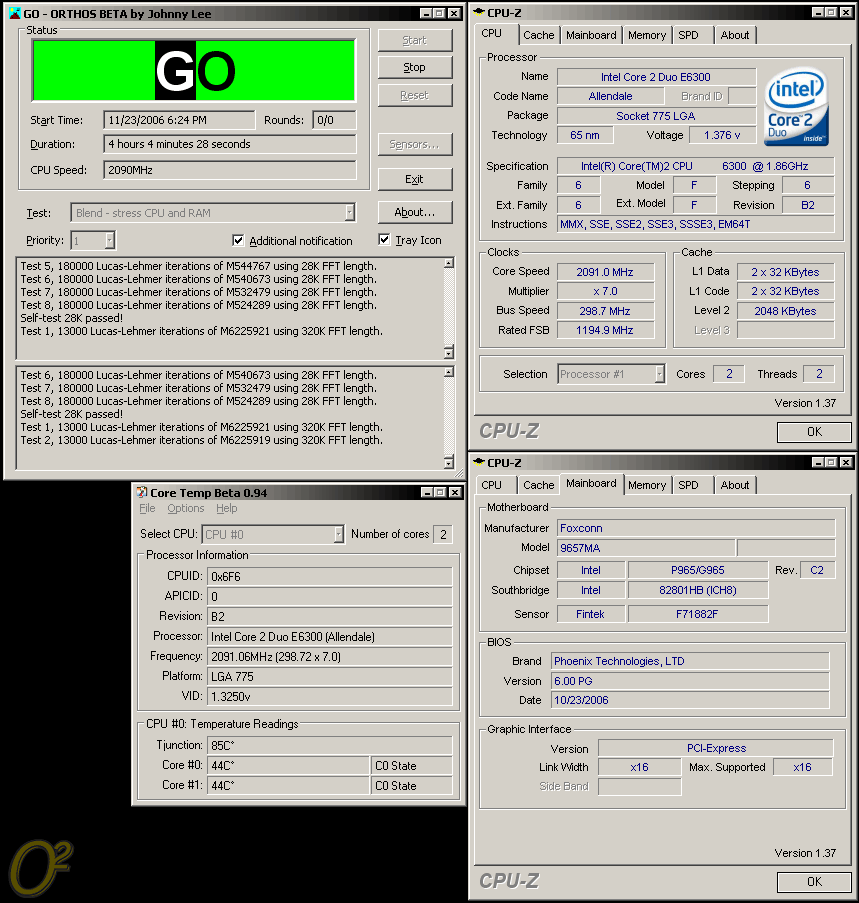Click the Core Temp title bar icon
Viewport: 859px width, 903px height.
tap(142, 492)
